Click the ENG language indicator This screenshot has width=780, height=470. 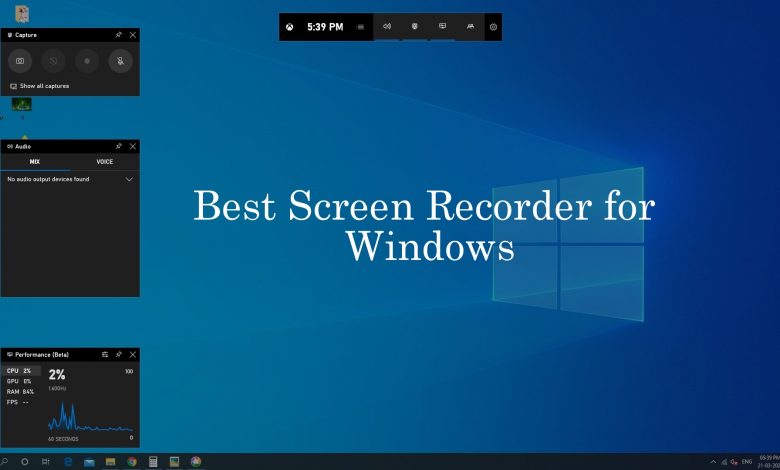coord(747,462)
